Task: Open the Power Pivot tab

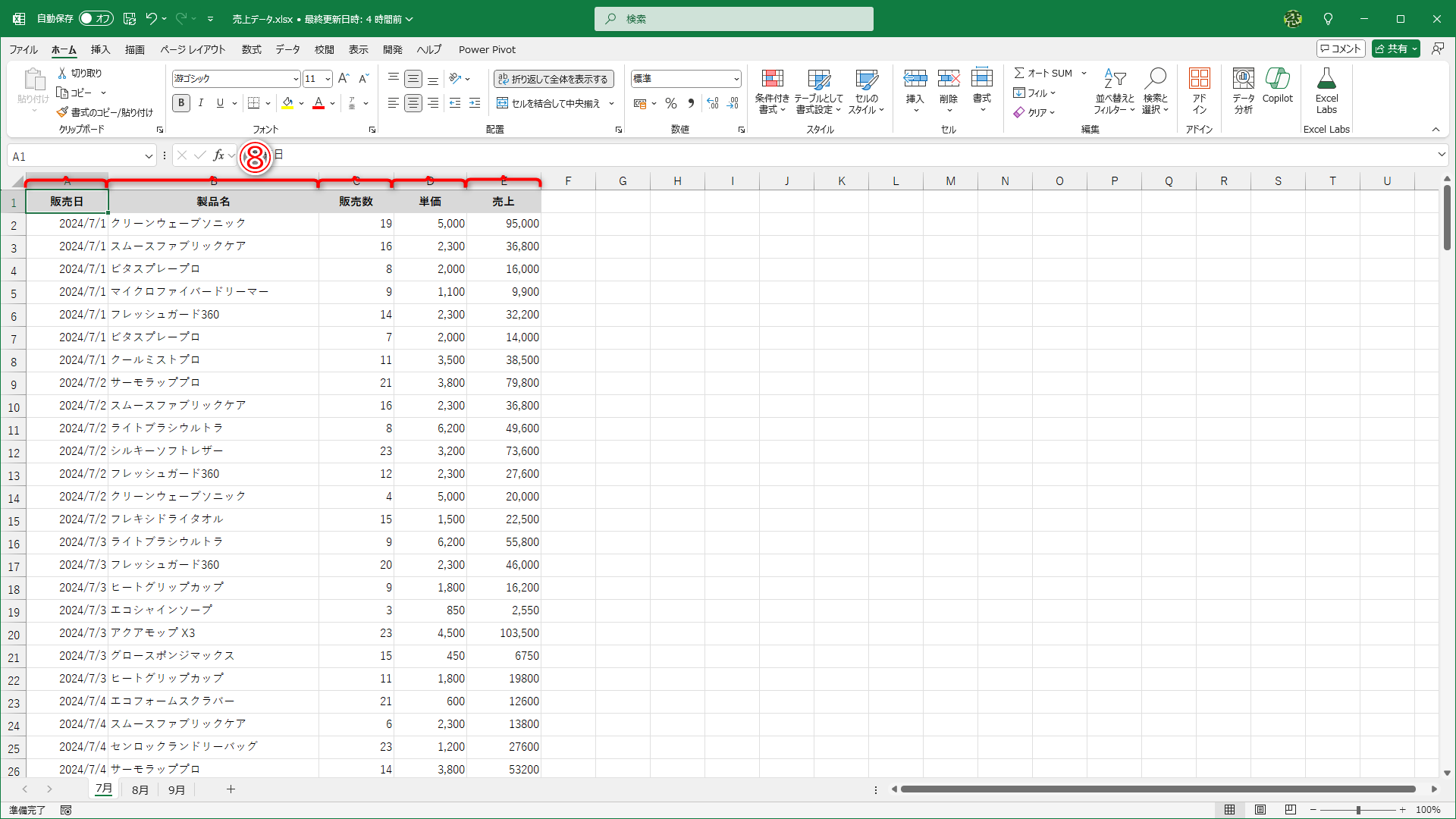Action: coord(487,49)
